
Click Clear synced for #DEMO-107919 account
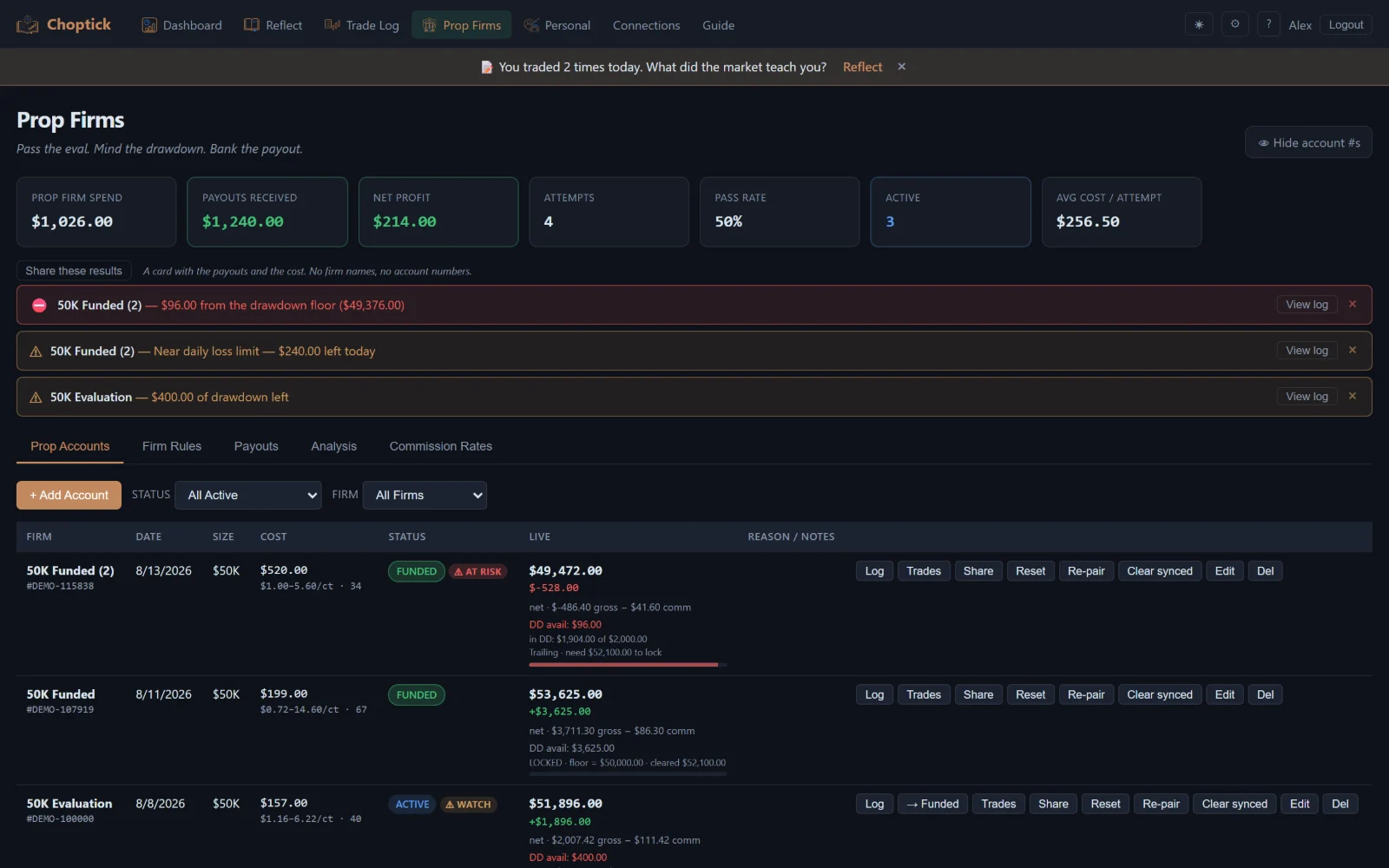[x=1160, y=694]
